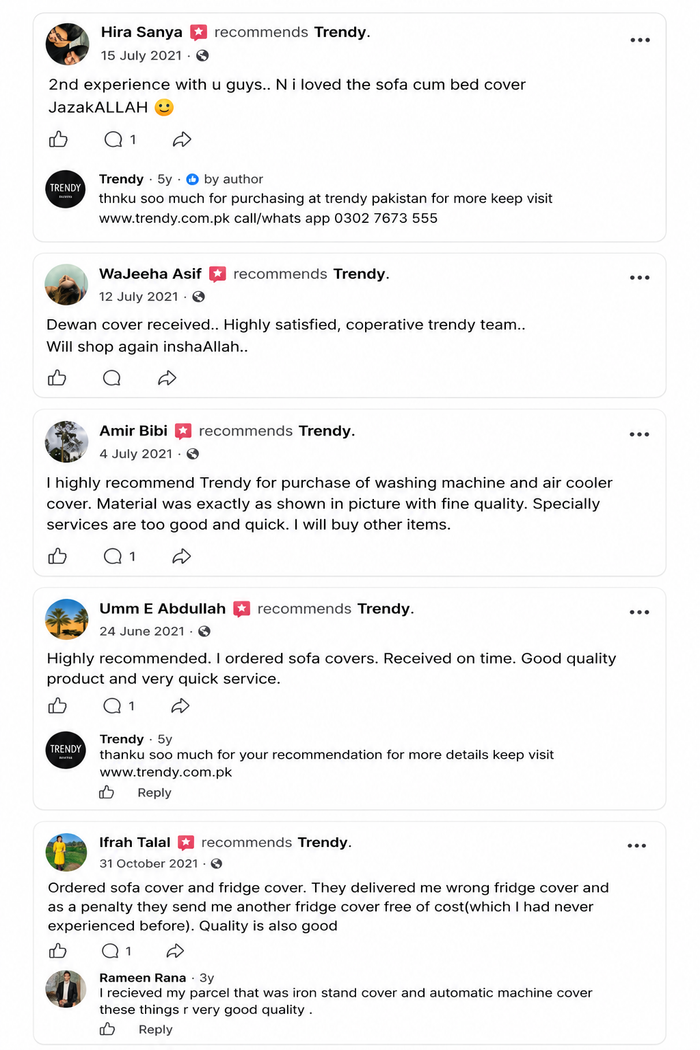
Task: Comment on WaJeeha Asif's review
Action: (112, 378)
